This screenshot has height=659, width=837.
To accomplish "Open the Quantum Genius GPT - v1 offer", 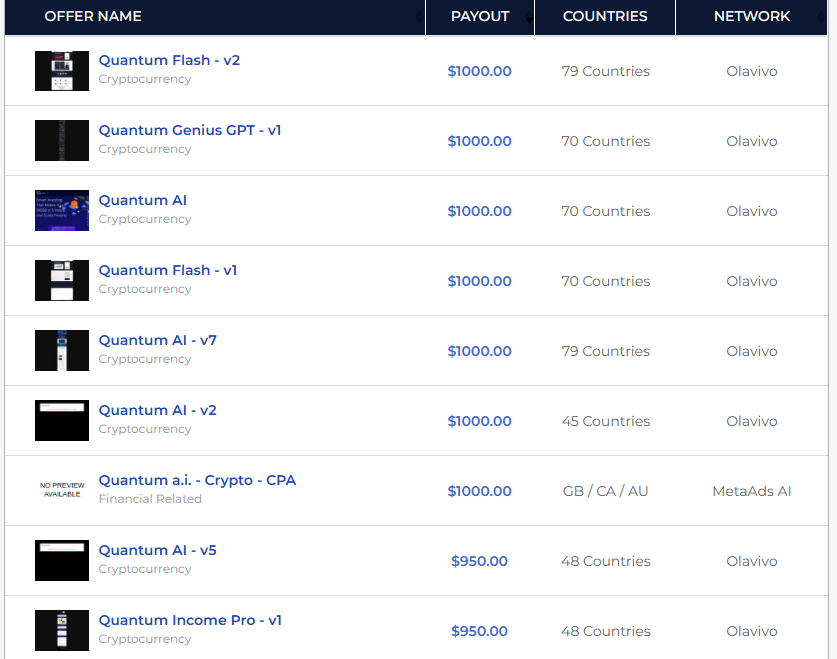I will point(189,130).
